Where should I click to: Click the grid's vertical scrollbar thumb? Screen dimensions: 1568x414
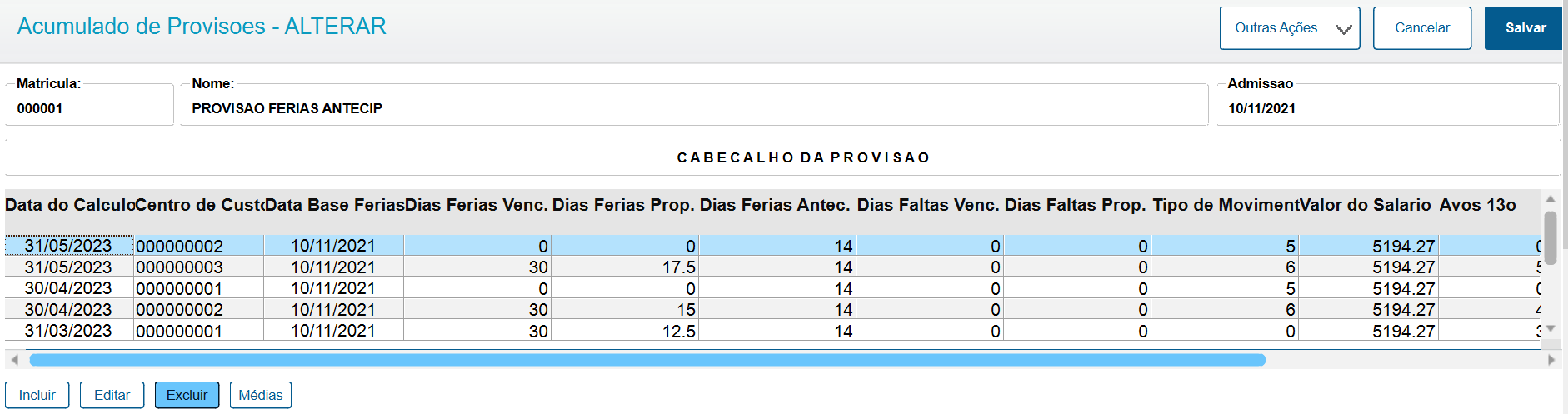coord(1551,237)
